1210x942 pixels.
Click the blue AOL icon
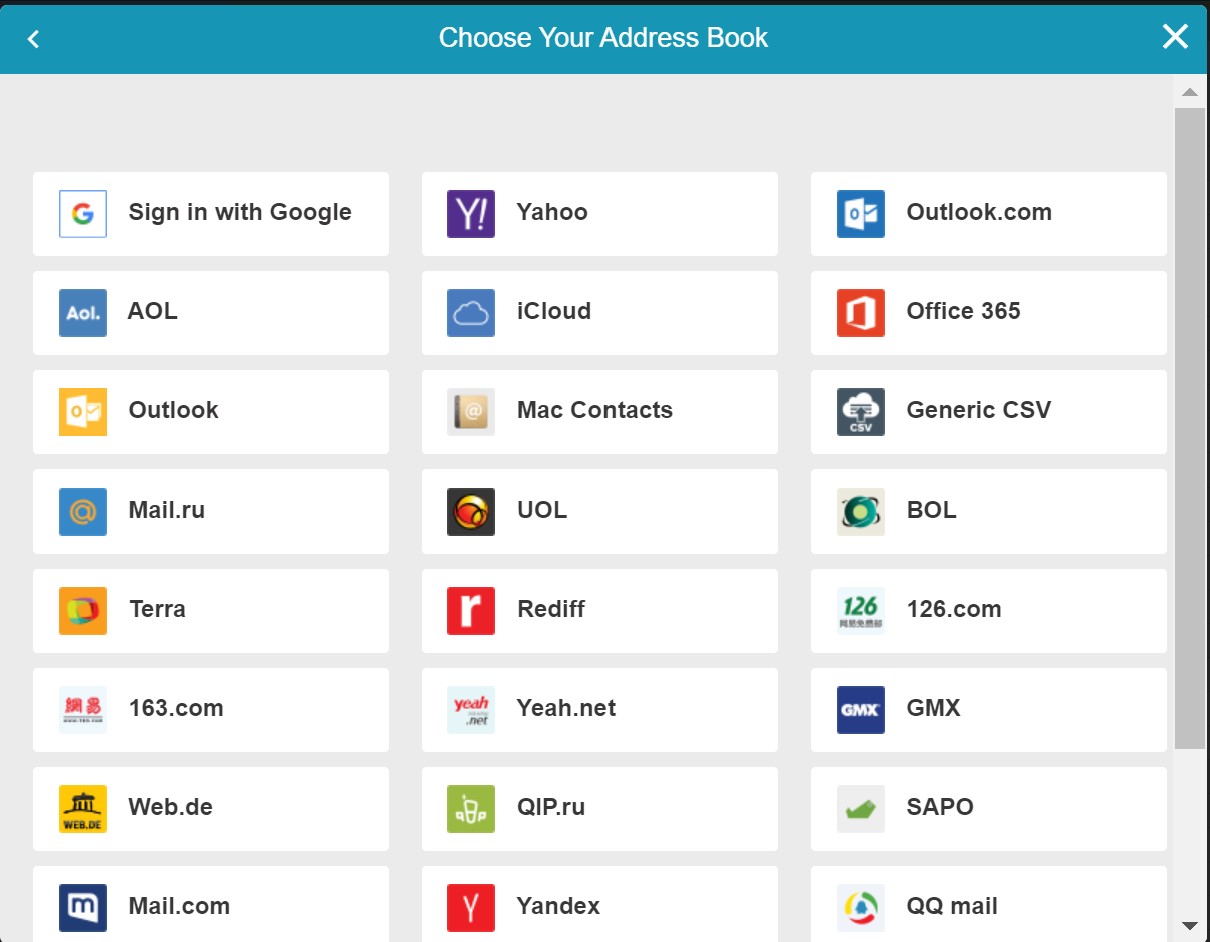(x=83, y=313)
